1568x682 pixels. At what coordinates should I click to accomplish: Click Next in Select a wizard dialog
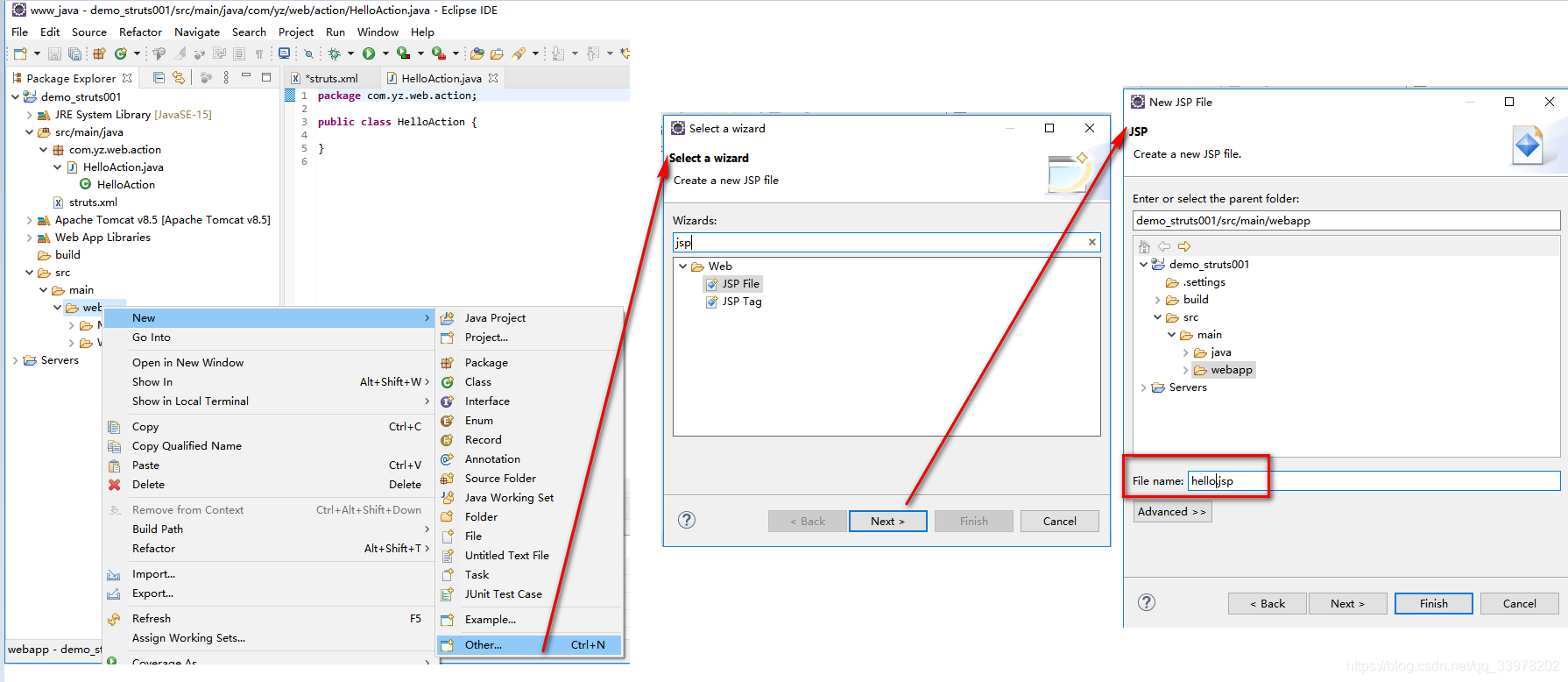[887, 521]
